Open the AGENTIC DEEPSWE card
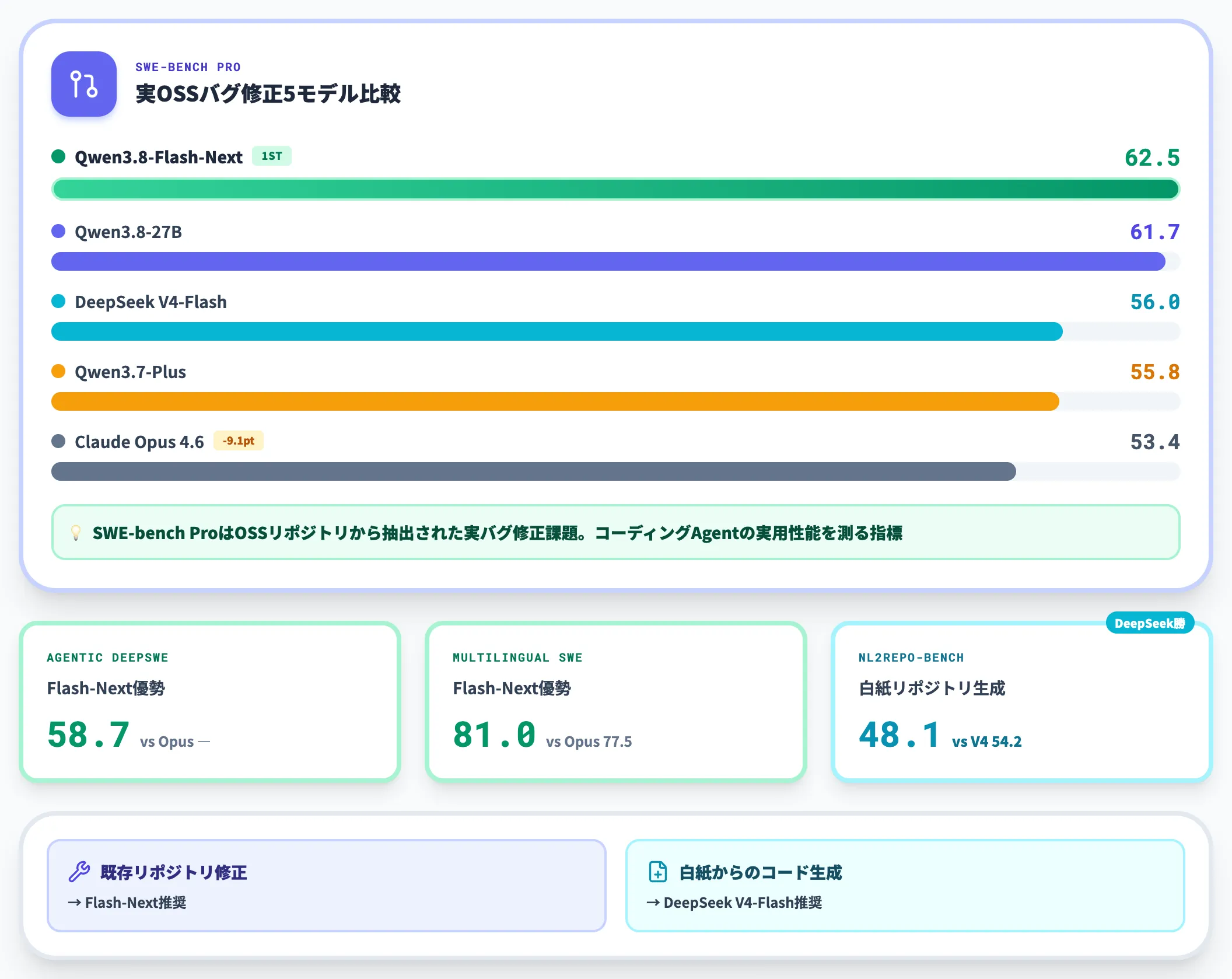 (210, 701)
